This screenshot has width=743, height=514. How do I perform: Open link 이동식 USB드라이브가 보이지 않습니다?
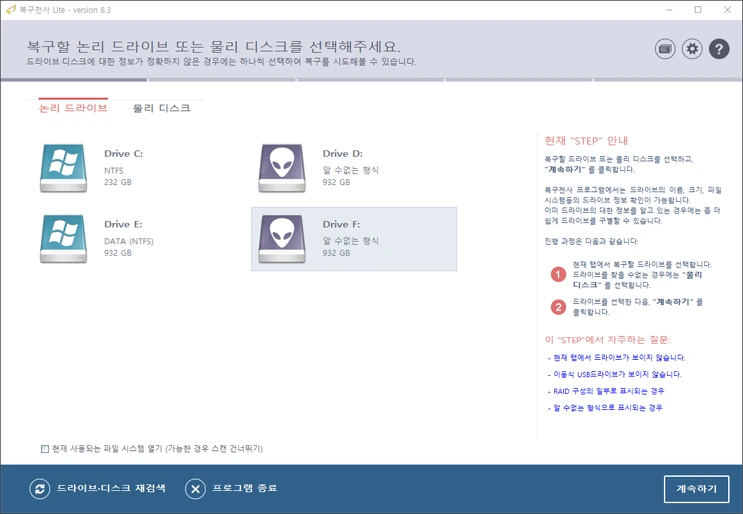[617, 374]
